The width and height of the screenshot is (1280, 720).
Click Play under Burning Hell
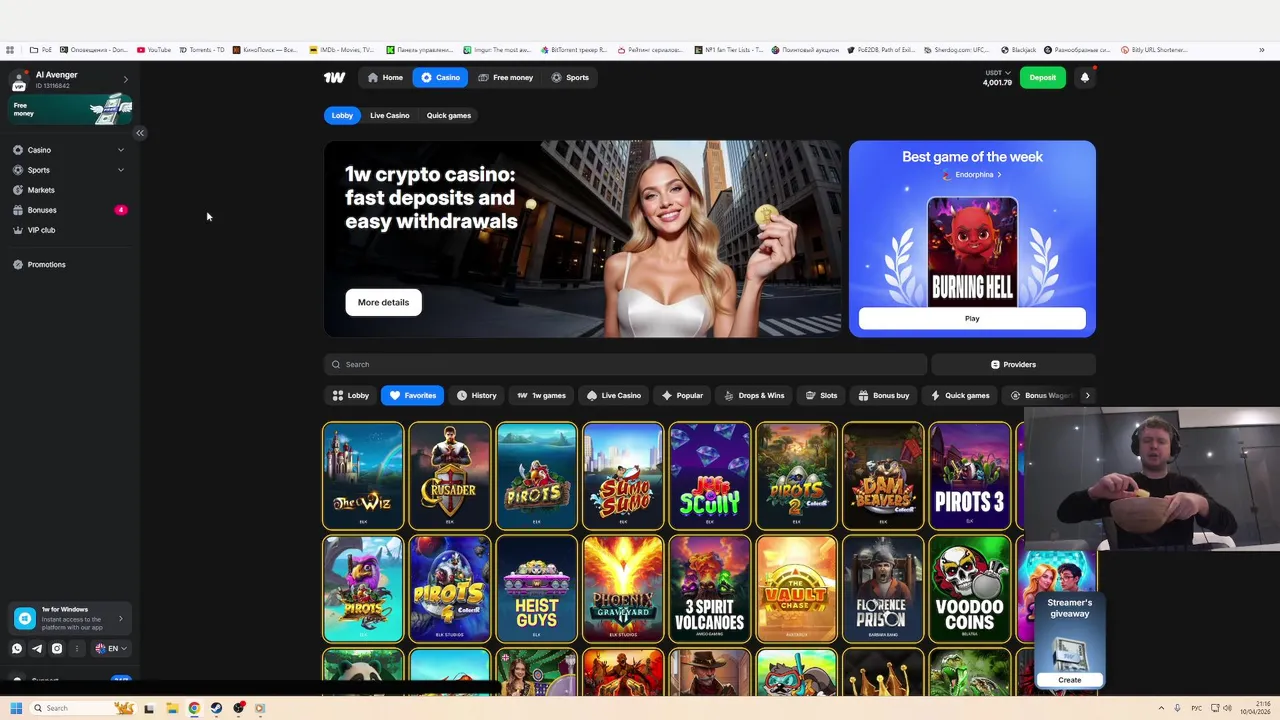(x=972, y=318)
